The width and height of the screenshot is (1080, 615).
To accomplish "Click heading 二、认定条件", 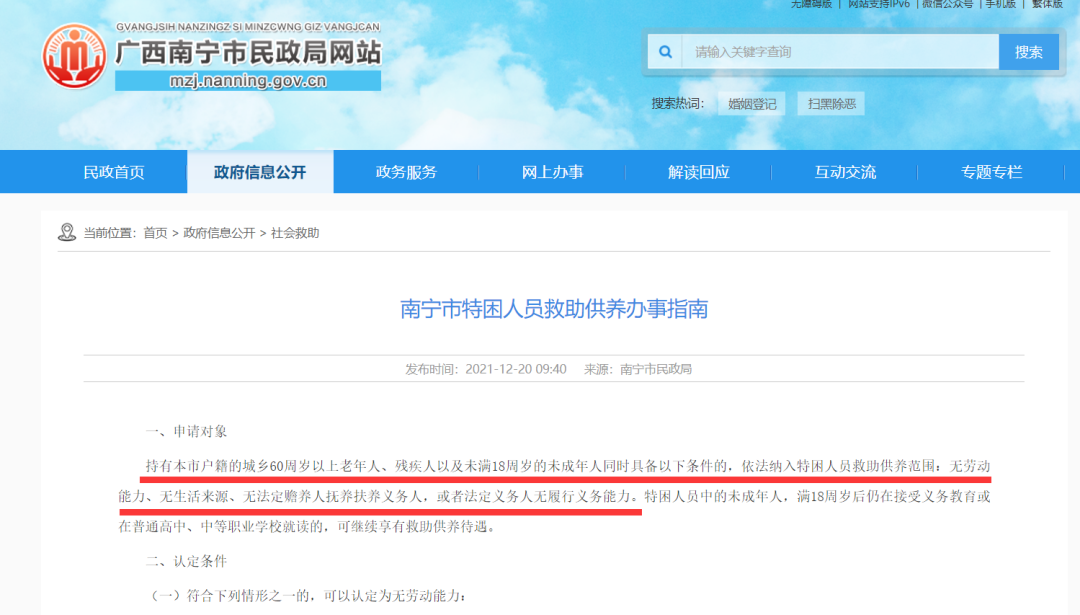I will [x=186, y=561].
